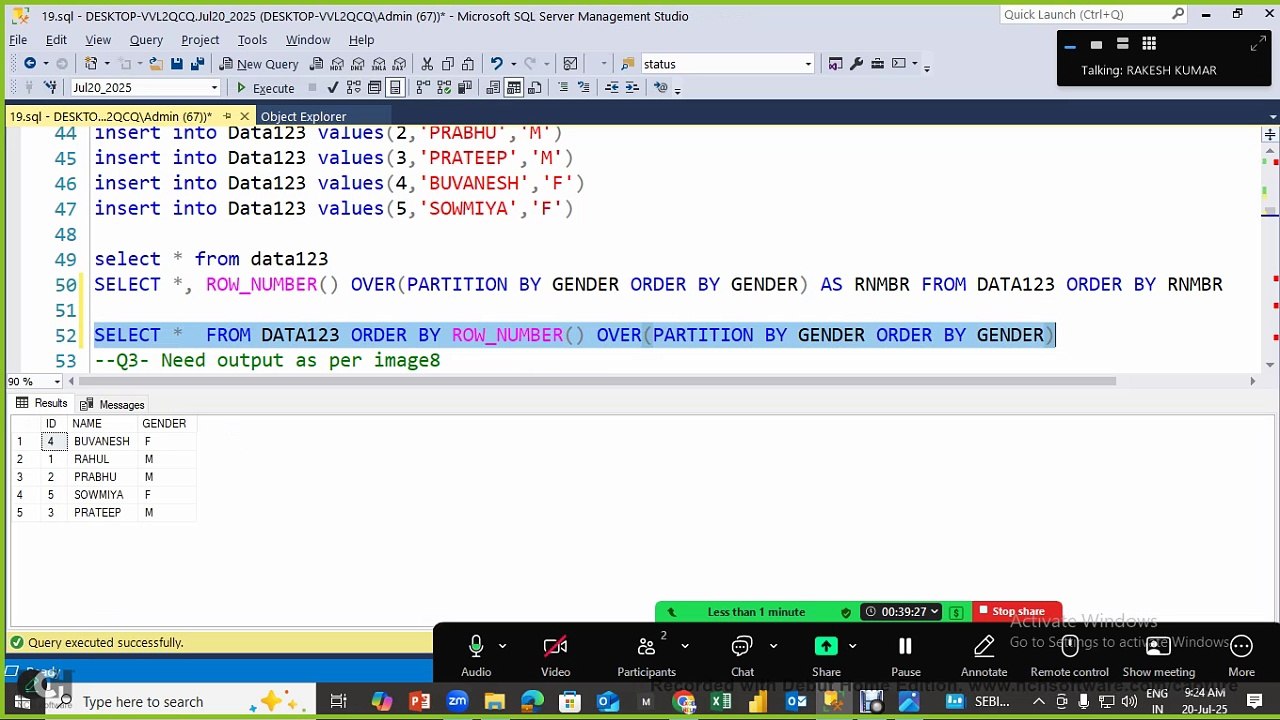Click the Parse checkmark icon
The height and width of the screenshot is (720, 1280).
pos(333,88)
